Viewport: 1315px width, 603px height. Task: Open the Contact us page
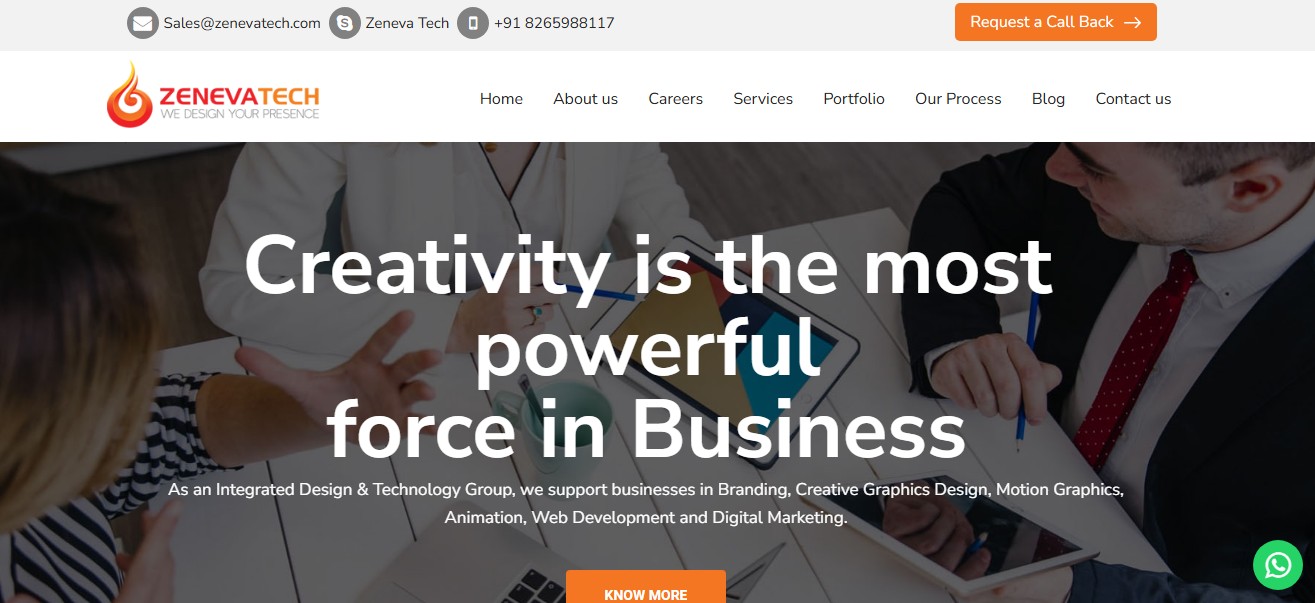click(1133, 98)
